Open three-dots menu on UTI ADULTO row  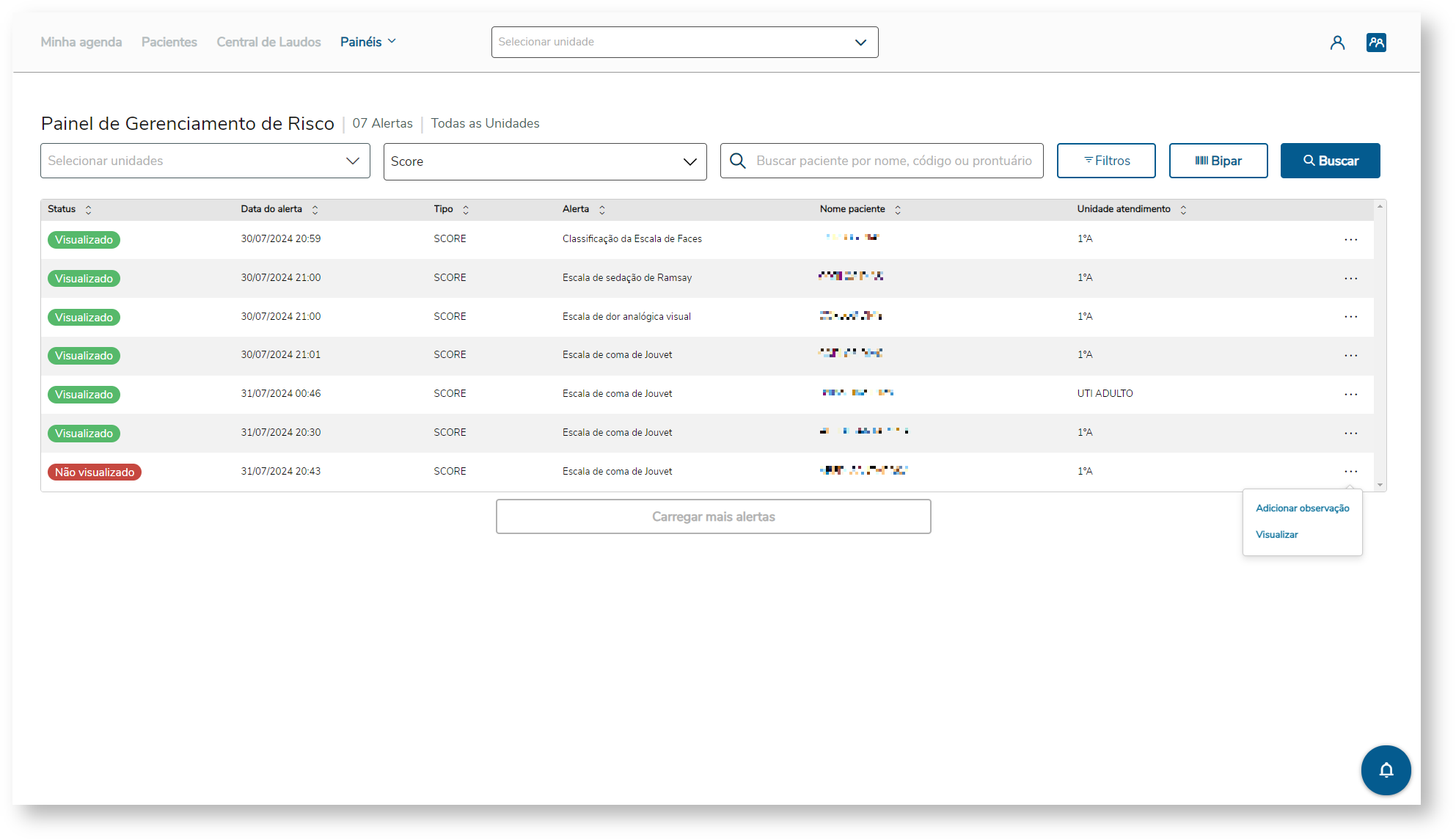coord(1350,395)
